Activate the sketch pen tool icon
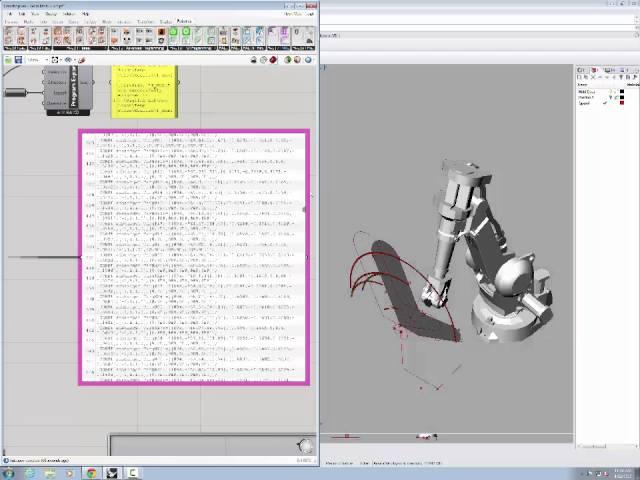This screenshot has height=480, width=640. click(81, 60)
